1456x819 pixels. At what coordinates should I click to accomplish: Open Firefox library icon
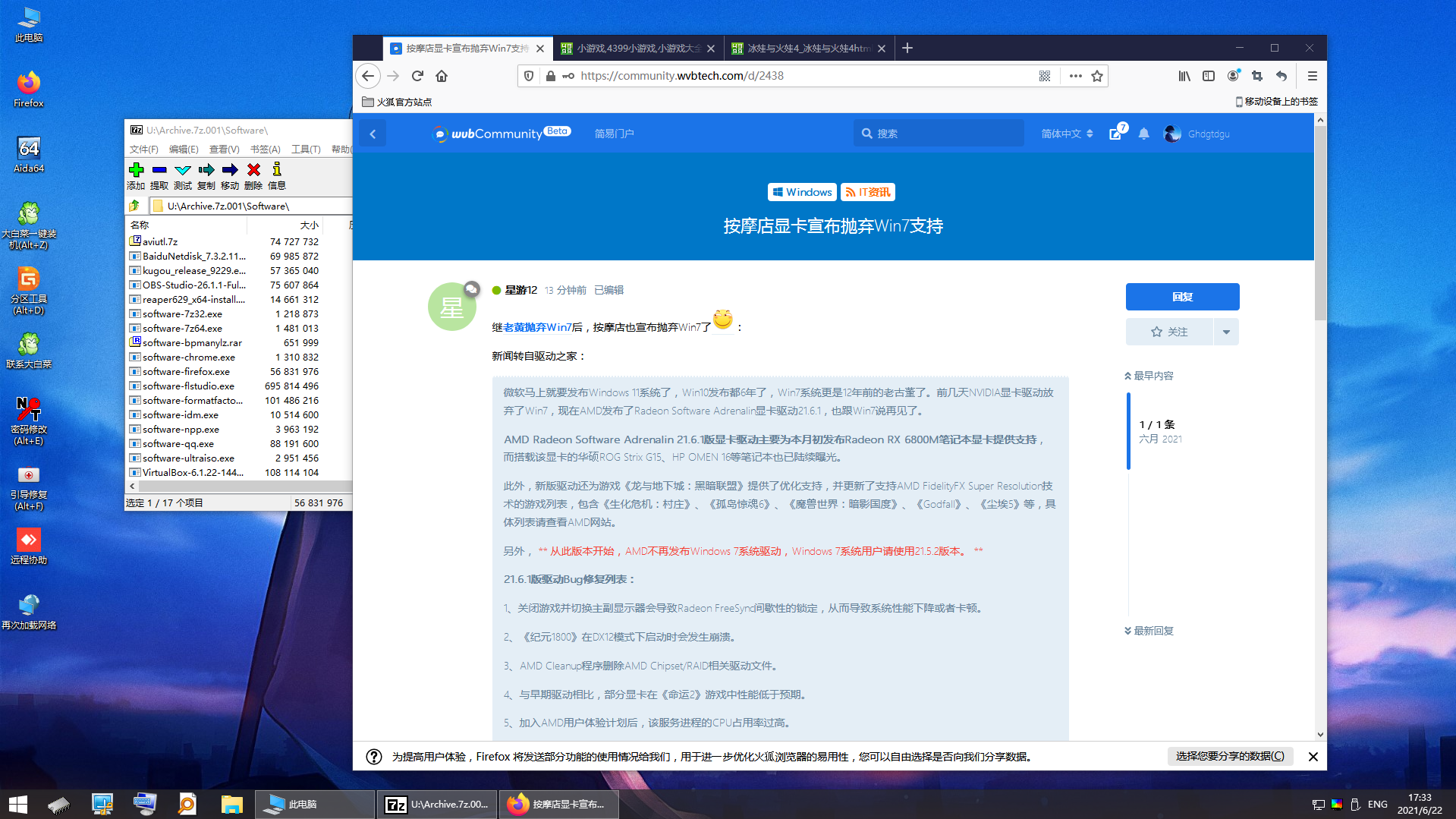point(1184,76)
